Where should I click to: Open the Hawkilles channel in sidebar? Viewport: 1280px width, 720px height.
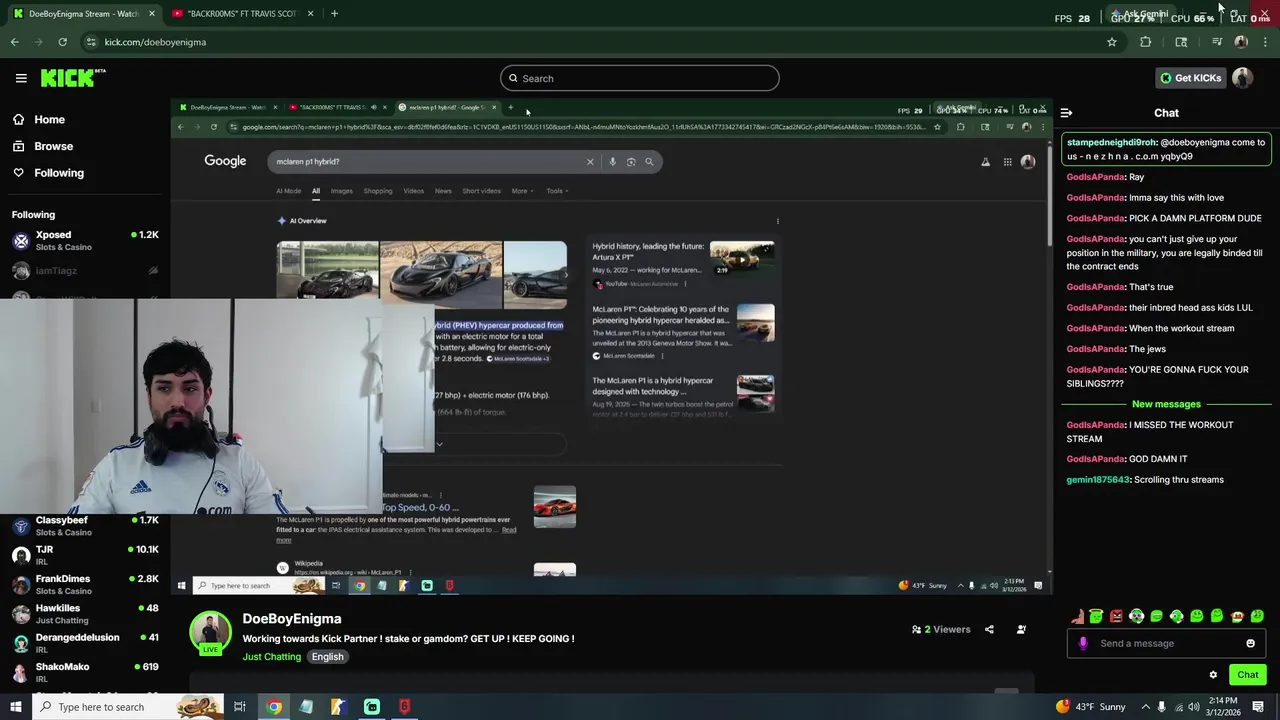tap(85, 613)
